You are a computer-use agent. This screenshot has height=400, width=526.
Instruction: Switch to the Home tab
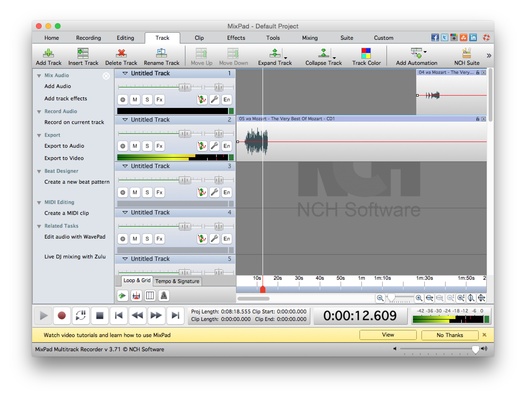pyautogui.click(x=52, y=38)
